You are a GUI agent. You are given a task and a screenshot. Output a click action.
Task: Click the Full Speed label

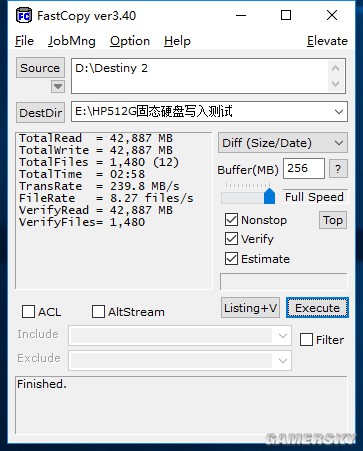314,197
